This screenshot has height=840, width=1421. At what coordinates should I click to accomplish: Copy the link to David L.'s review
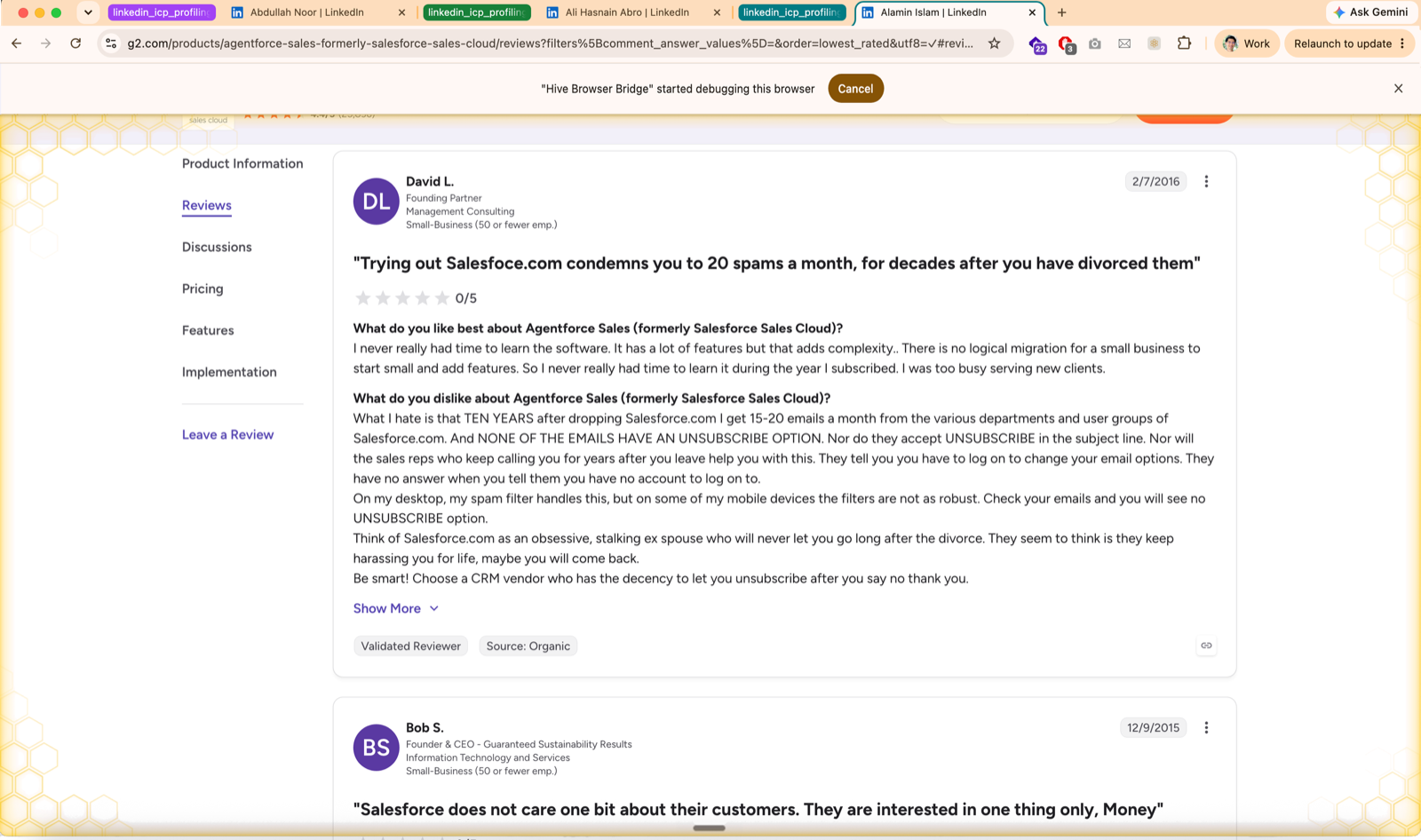(x=1206, y=646)
